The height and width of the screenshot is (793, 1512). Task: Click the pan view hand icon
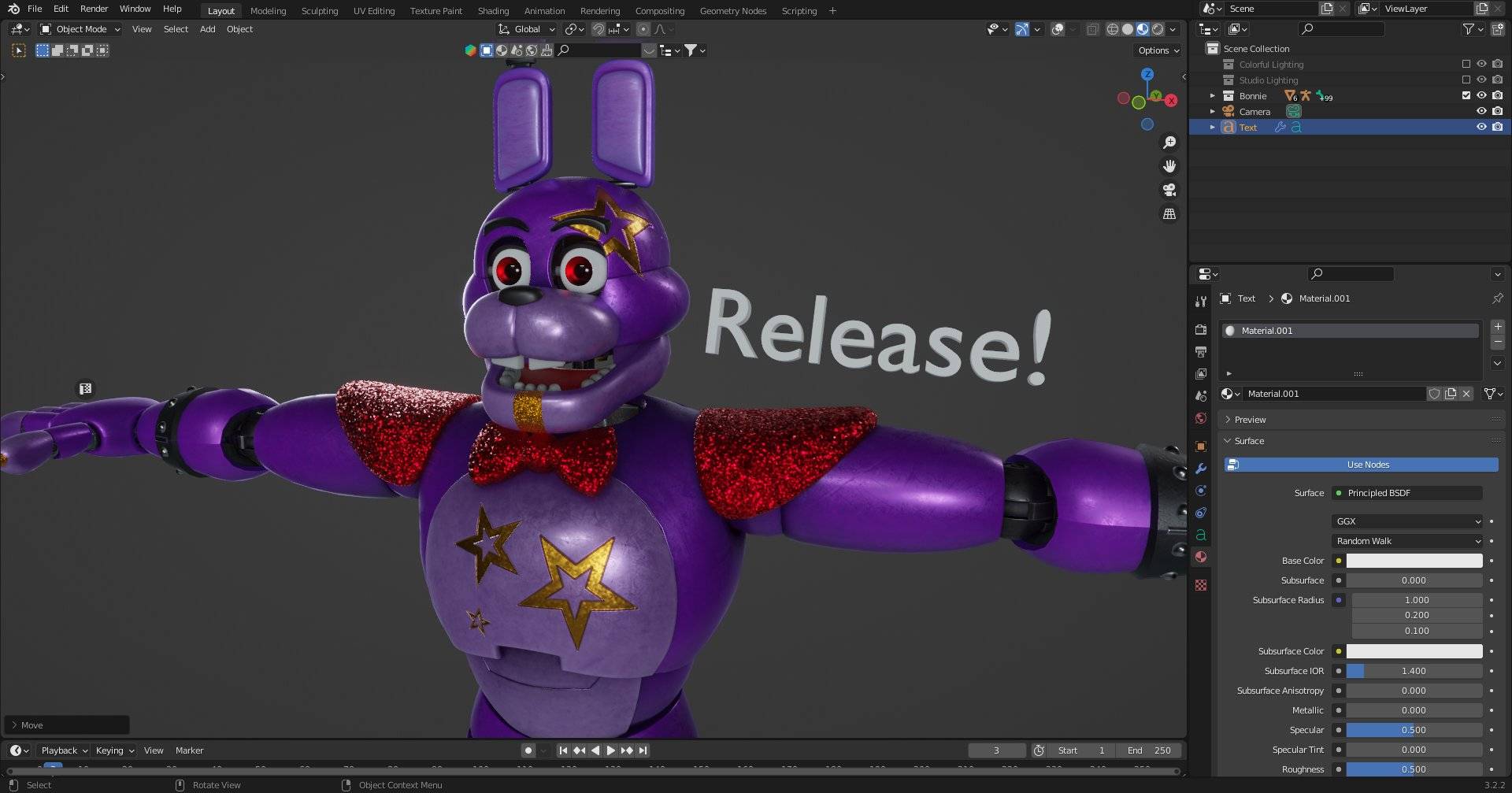click(1169, 166)
